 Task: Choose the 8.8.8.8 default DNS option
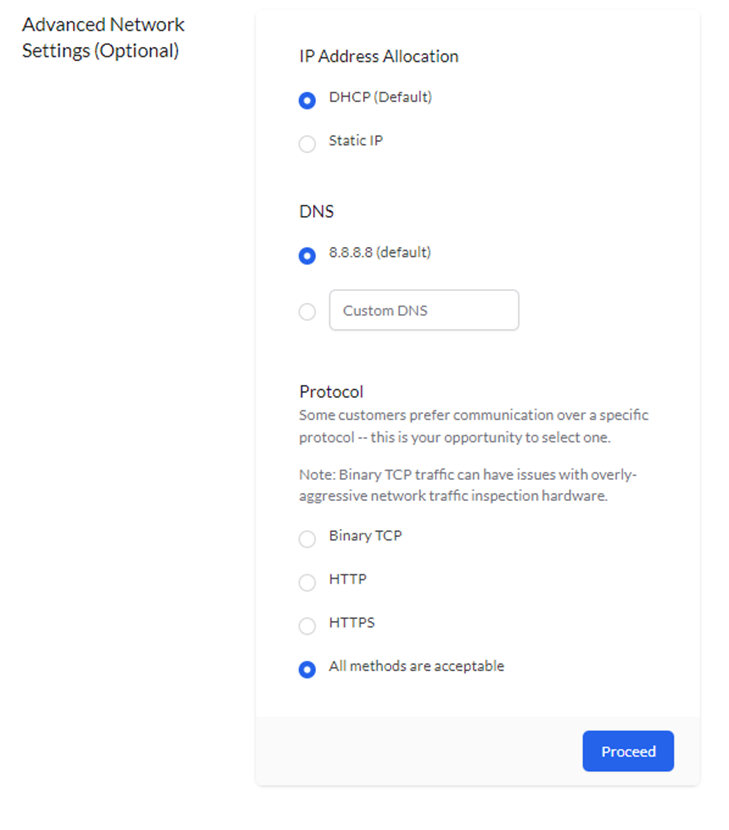point(307,256)
